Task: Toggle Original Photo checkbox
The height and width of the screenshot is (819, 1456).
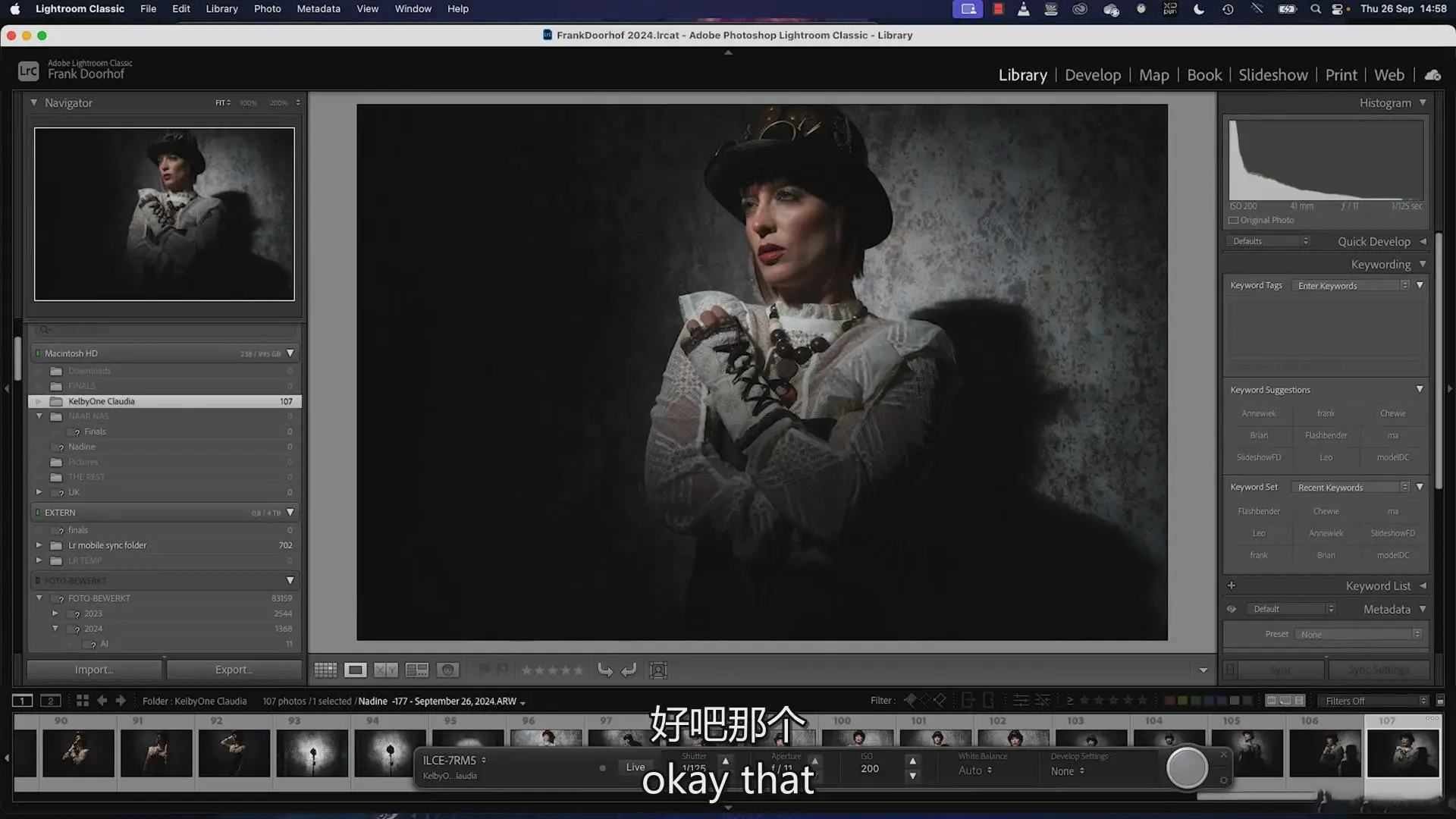Action: click(1233, 220)
